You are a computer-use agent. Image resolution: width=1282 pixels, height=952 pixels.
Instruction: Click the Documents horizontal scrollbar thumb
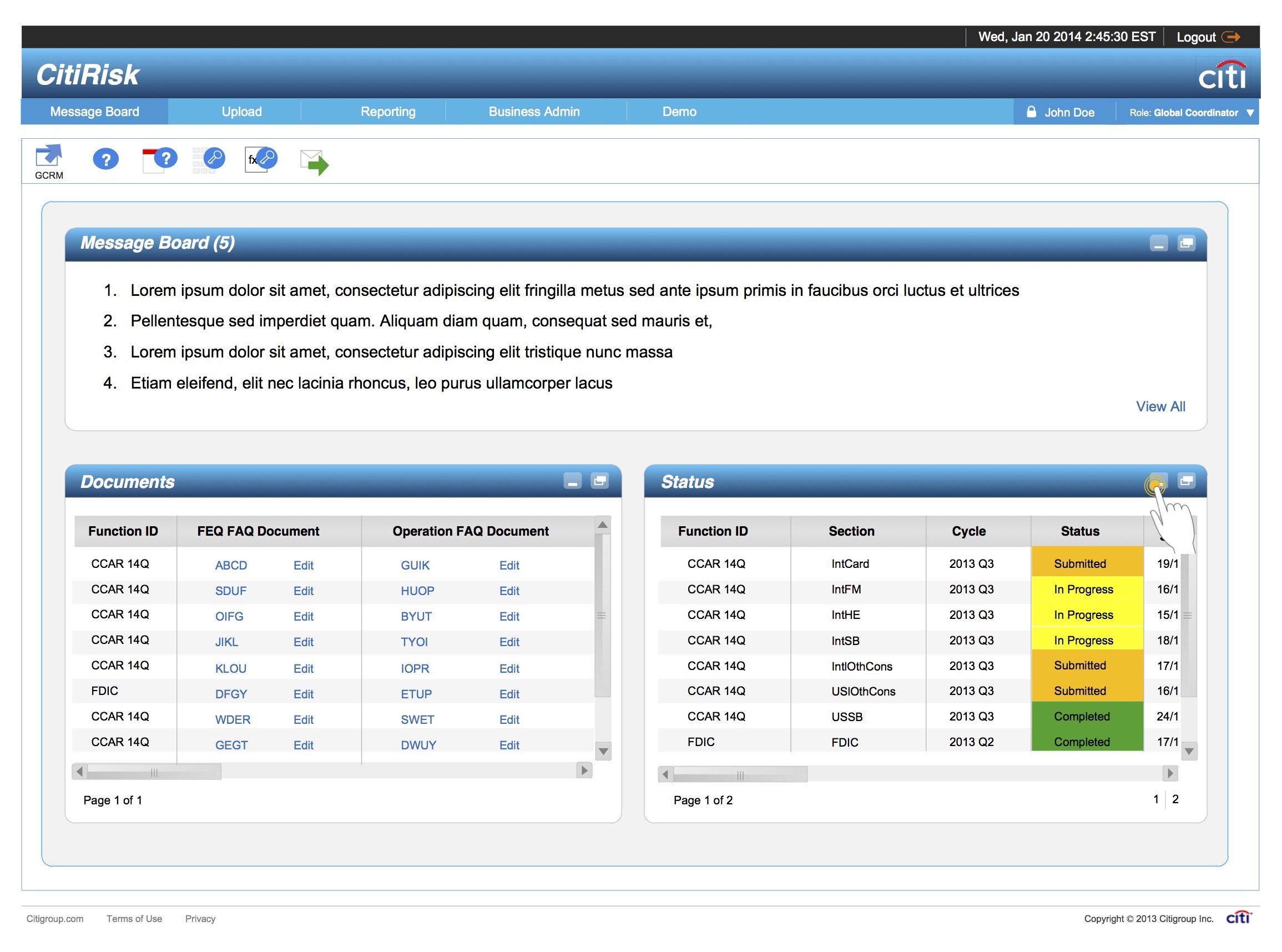coord(154,772)
